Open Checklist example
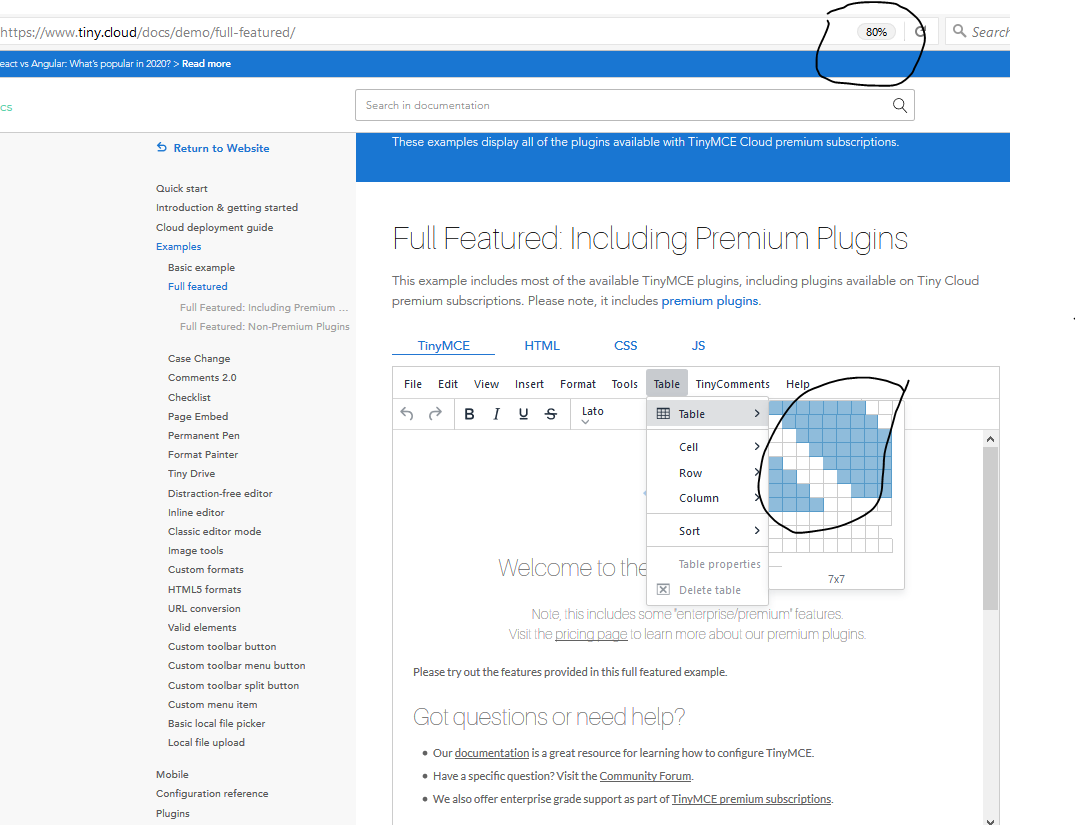Screen dimensions: 1075x825 click(x=189, y=398)
